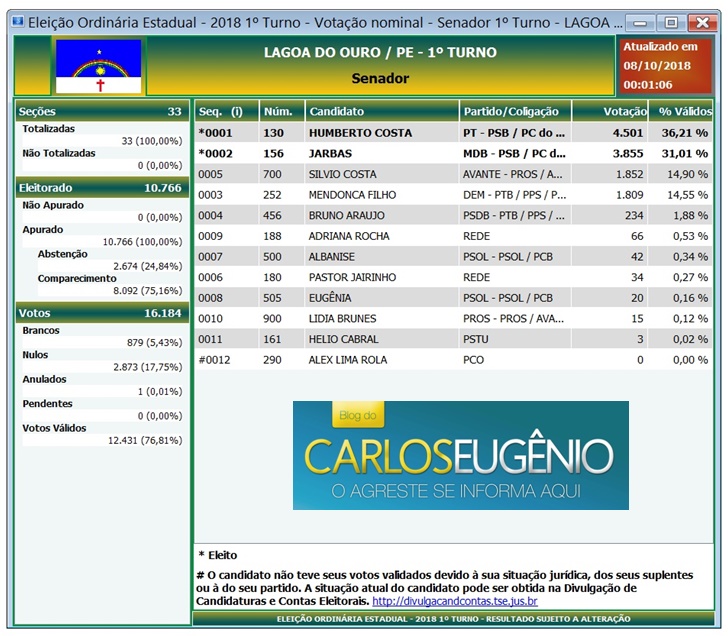
Task: Click the PT - PSB / PC do coalition cell
Action: click(x=514, y=133)
